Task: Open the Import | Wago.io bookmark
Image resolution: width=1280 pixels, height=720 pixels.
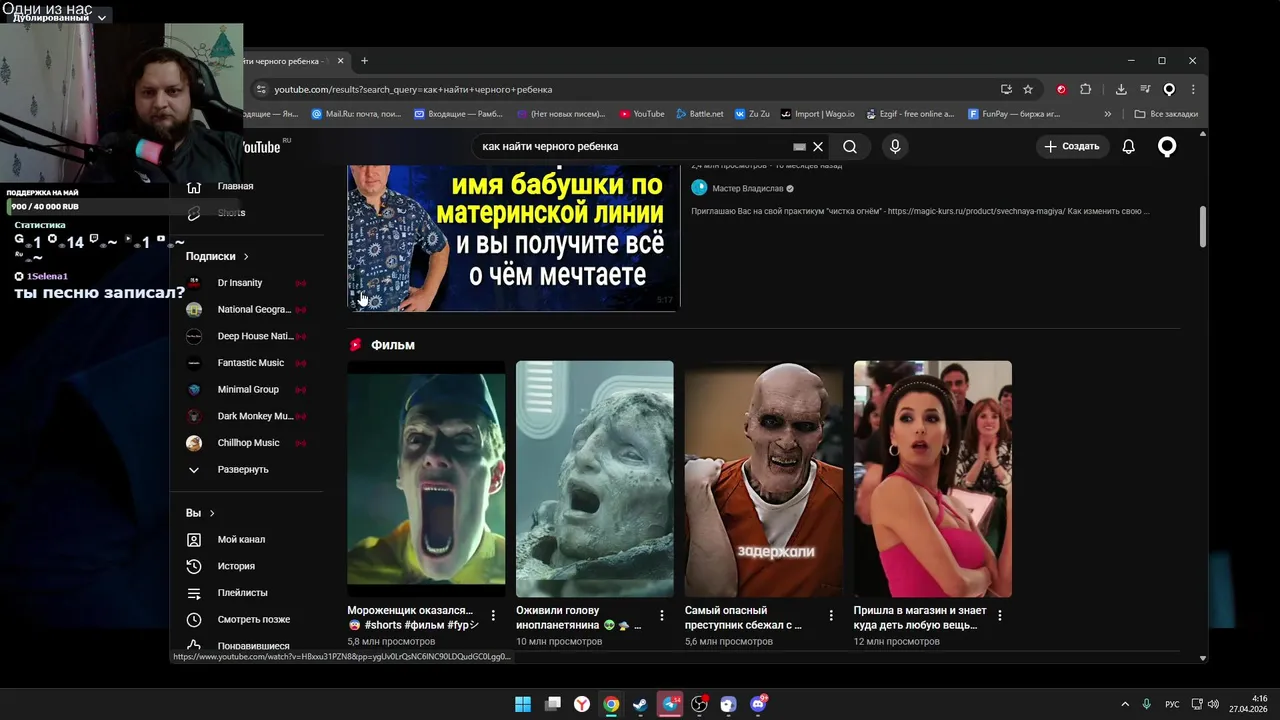Action: coord(818,114)
